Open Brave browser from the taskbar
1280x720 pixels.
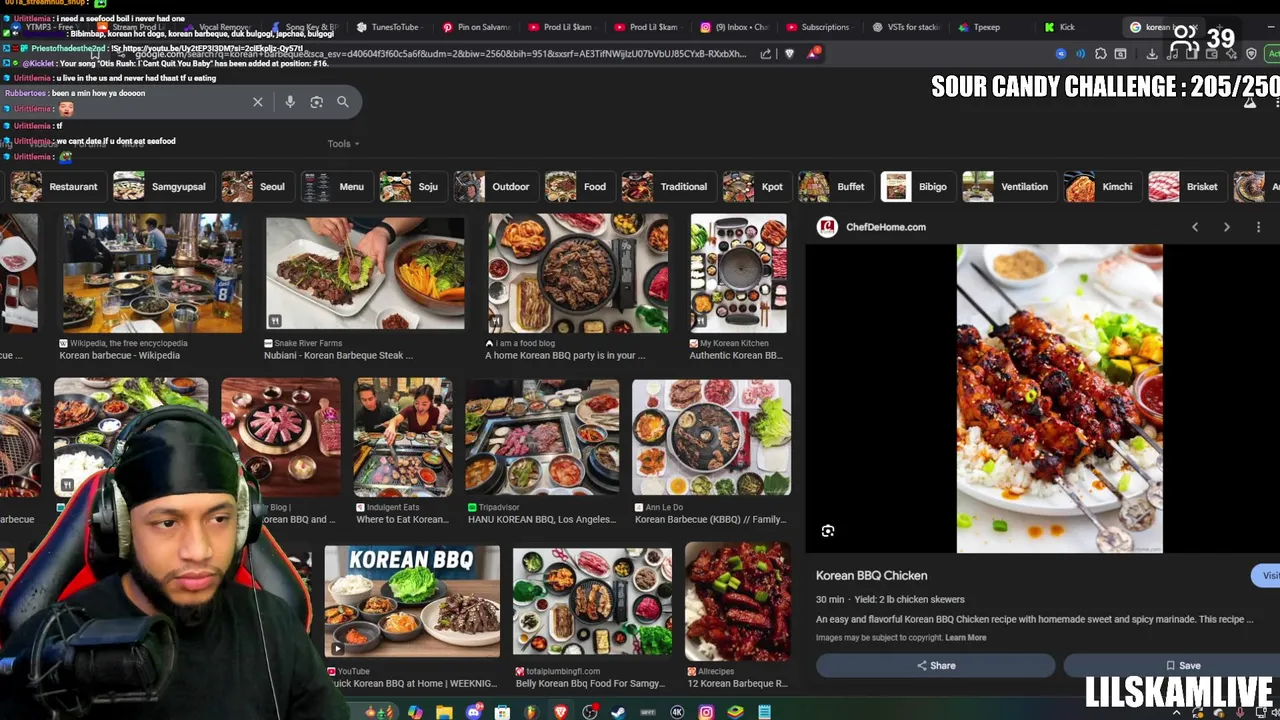[x=561, y=712]
